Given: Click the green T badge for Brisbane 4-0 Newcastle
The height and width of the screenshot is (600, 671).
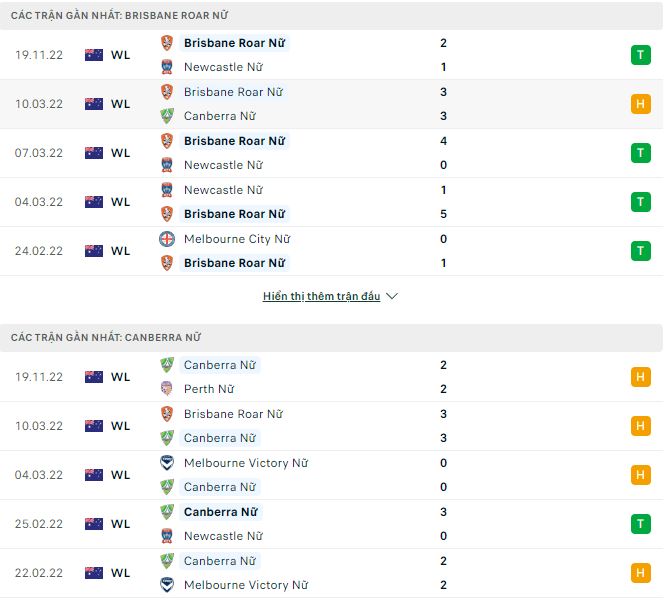Looking at the screenshot, I should (x=641, y=153).
